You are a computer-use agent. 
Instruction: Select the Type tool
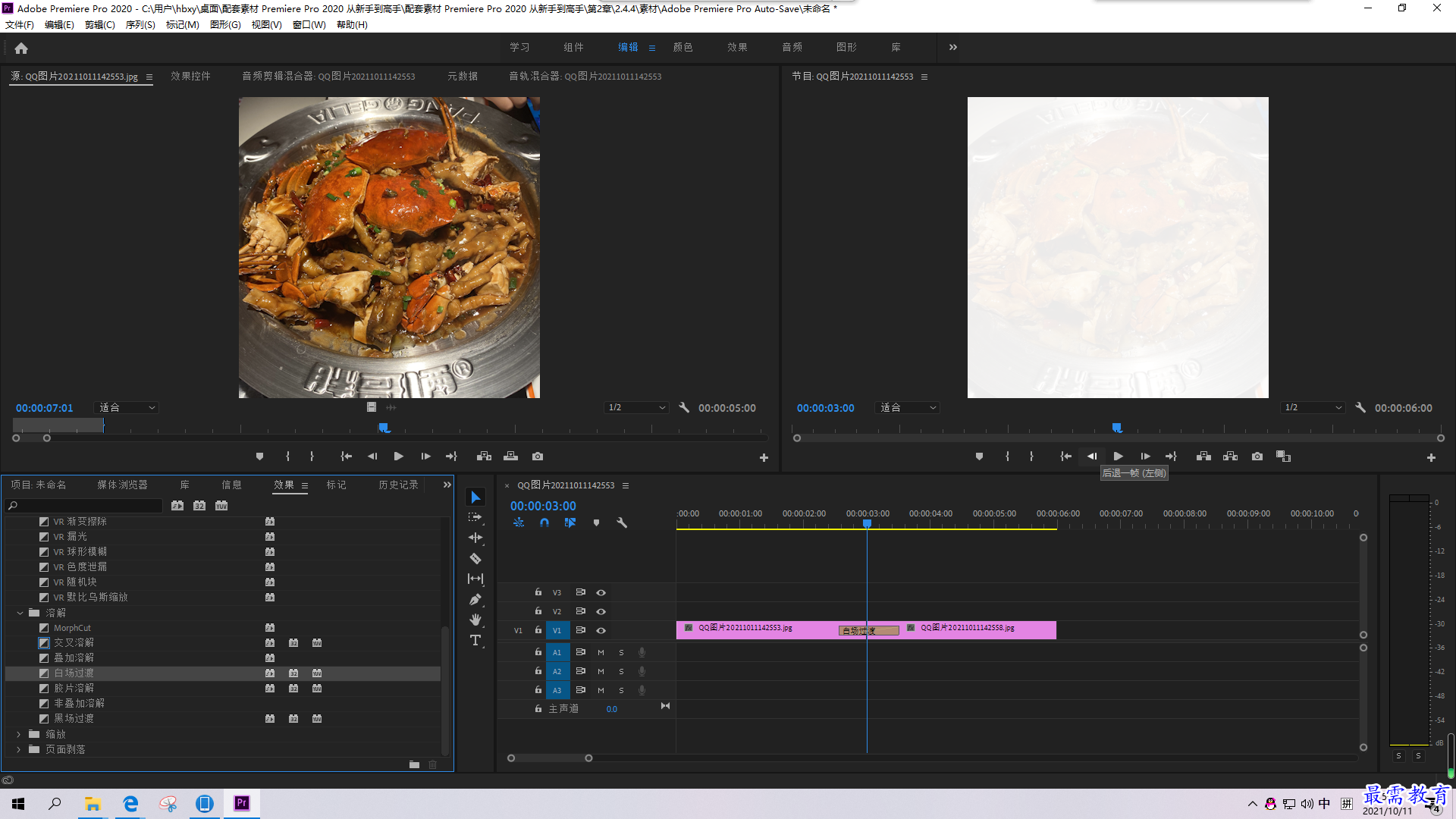[x=475, y=641]
